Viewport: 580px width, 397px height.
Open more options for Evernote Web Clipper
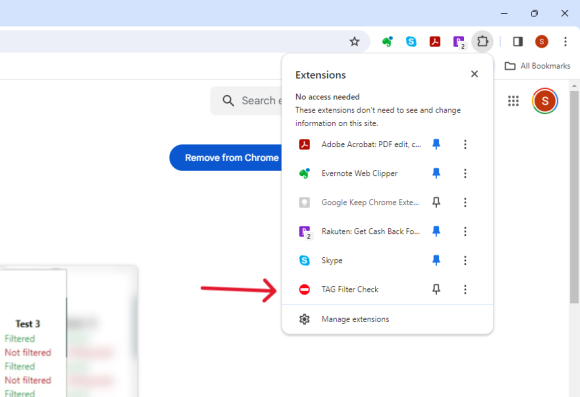465,173
